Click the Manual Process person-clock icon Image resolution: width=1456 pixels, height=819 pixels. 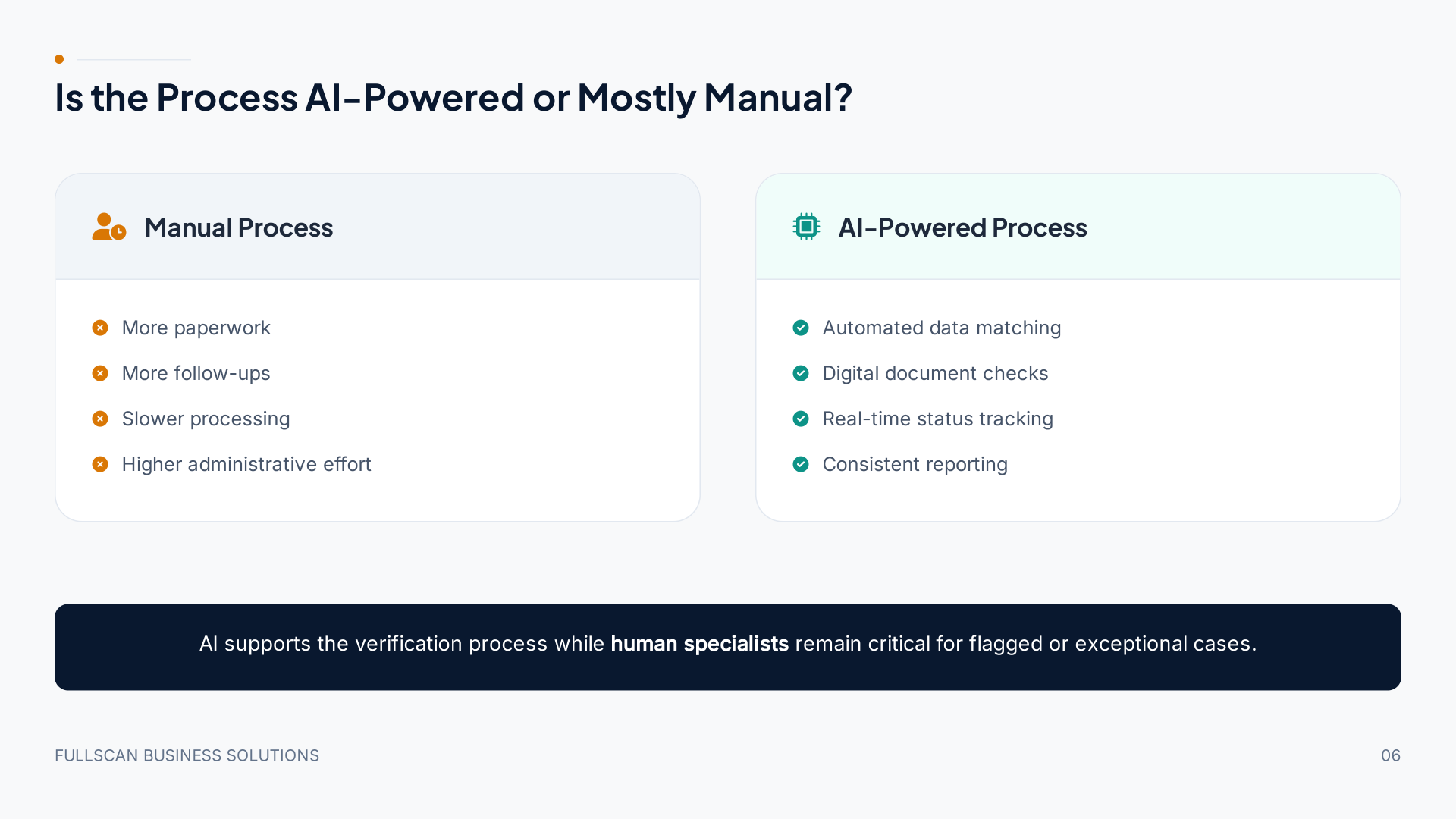coord(109,227)
